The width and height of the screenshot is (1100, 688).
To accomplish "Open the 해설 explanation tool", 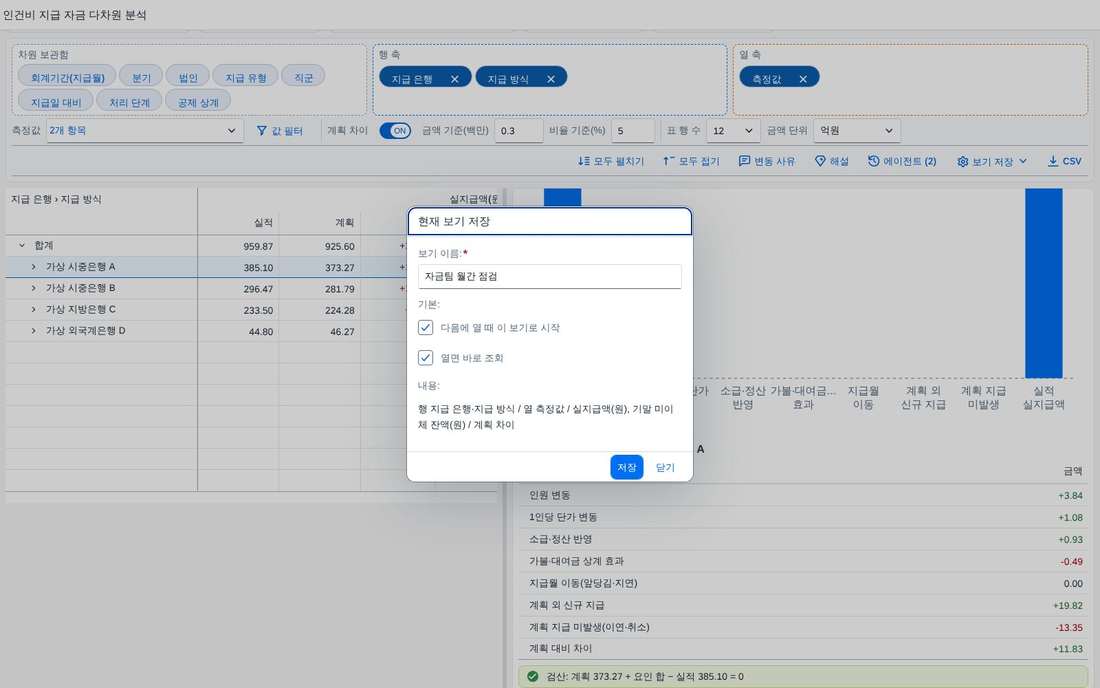I will tap(831, 161).
